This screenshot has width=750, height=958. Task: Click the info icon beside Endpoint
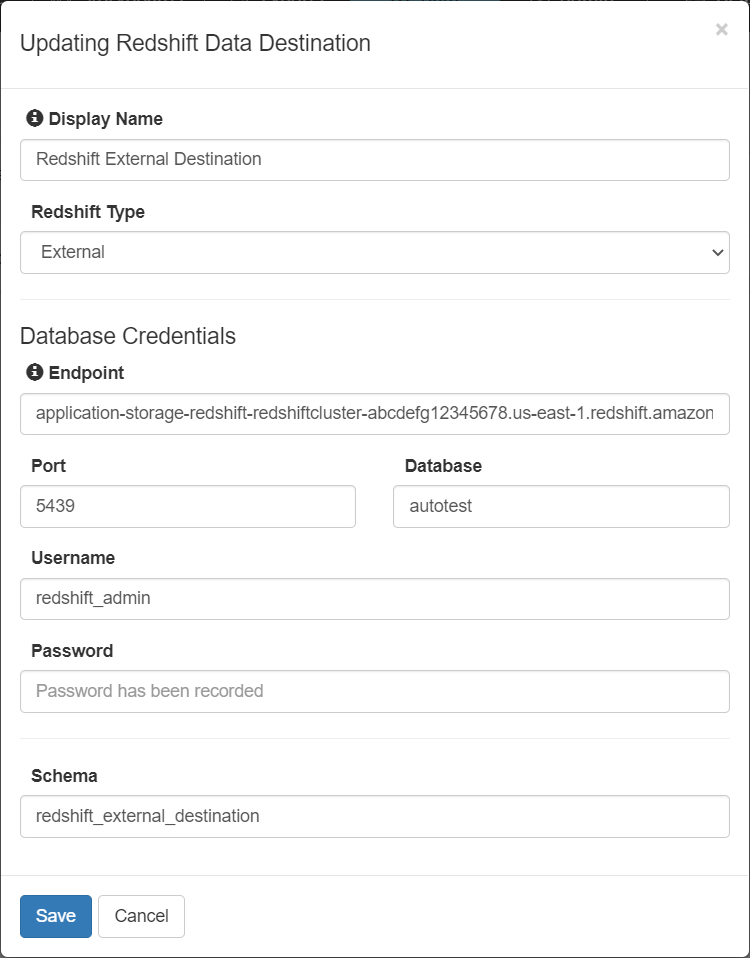[x=35, y=372]
